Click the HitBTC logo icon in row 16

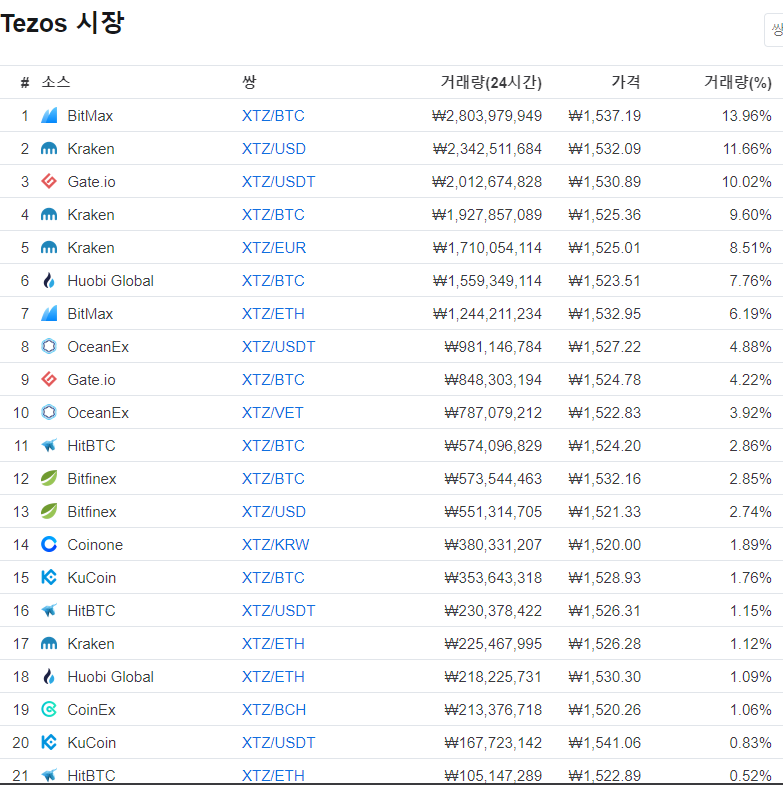click(x=49, y=611)
